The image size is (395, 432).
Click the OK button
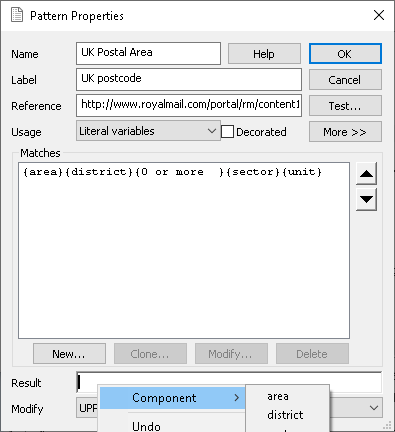345,53
